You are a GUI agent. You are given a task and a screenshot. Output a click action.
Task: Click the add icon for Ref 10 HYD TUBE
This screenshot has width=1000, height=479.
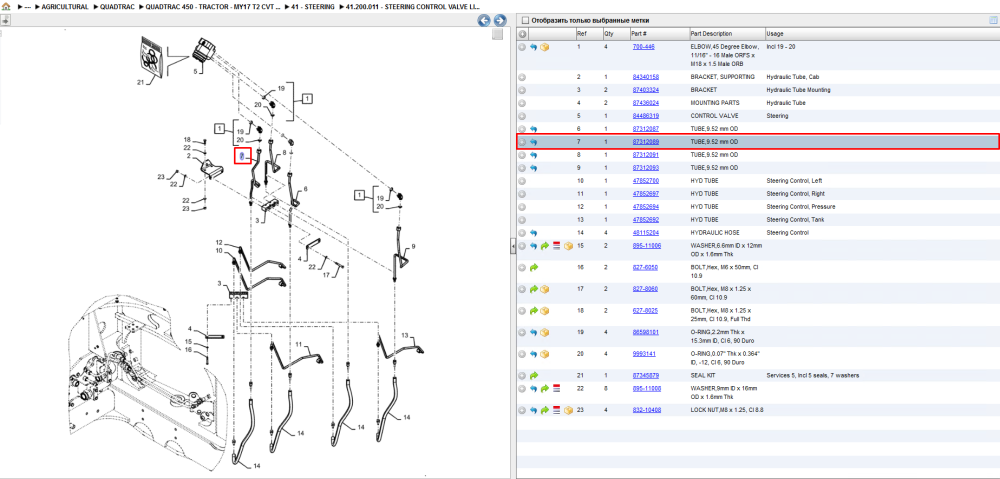(522, 181)
